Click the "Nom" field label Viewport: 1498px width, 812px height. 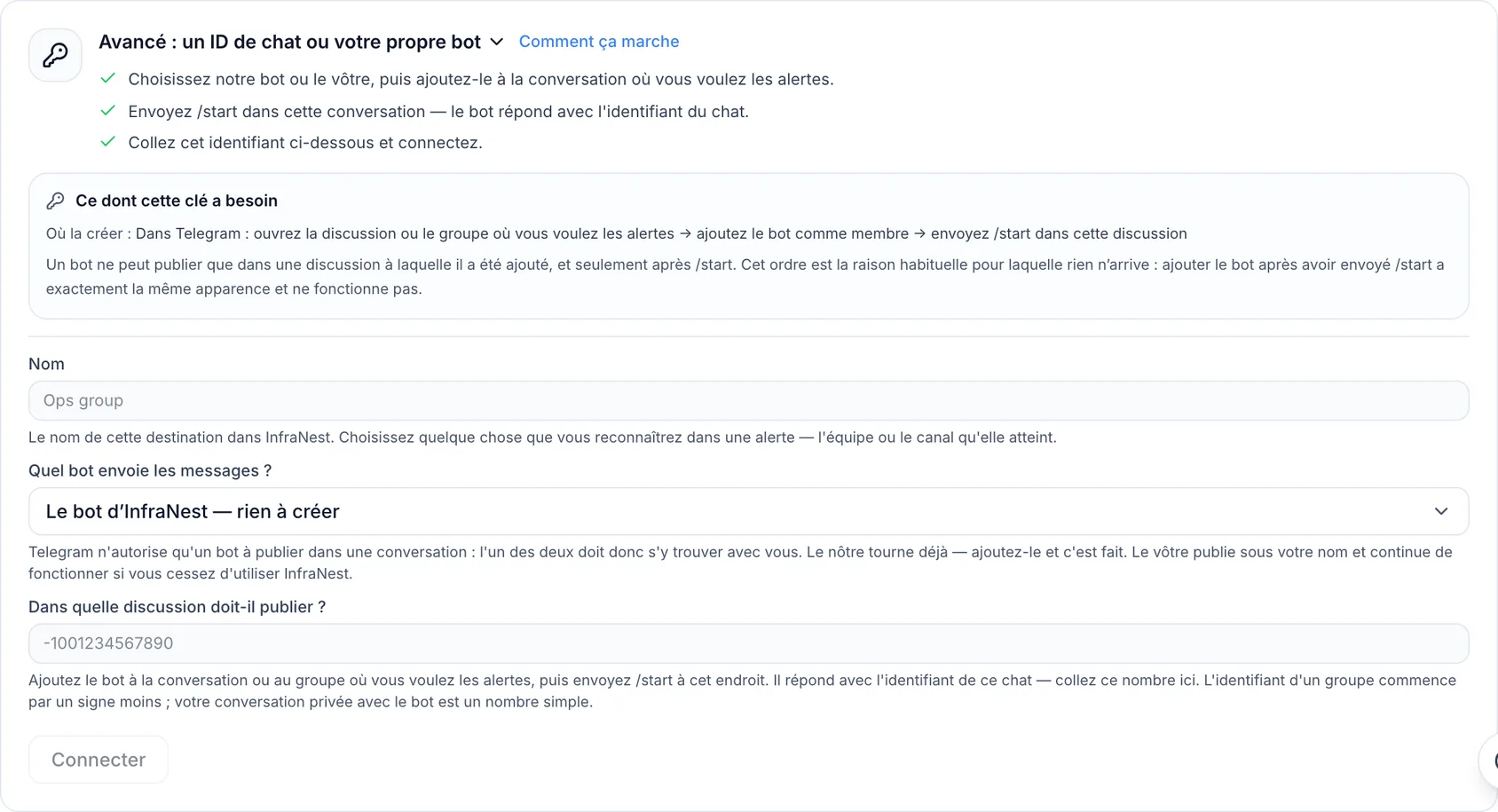[x=46, y=364]
